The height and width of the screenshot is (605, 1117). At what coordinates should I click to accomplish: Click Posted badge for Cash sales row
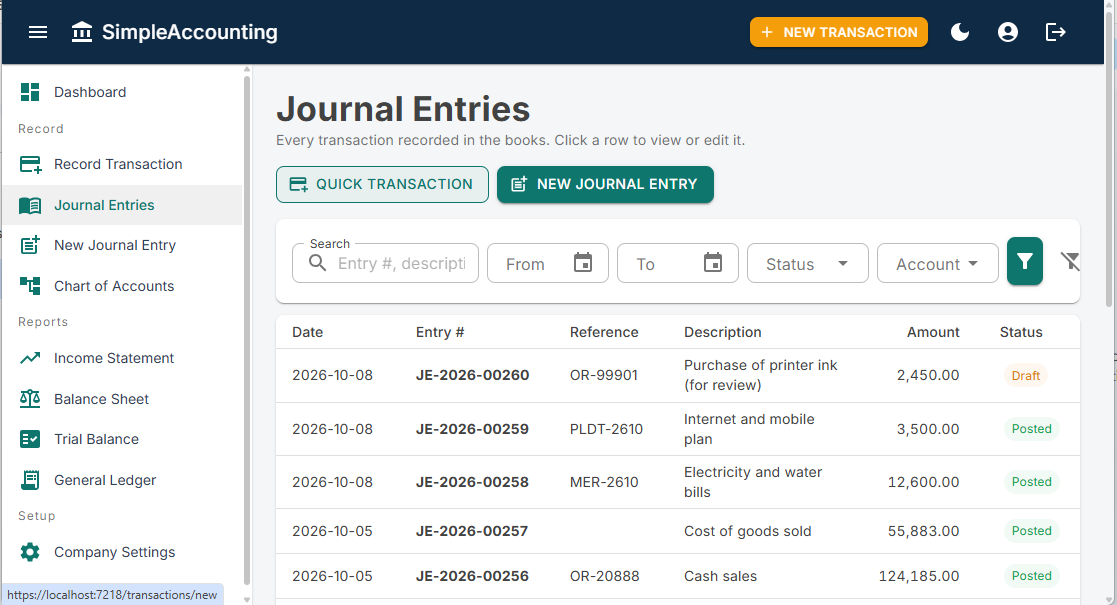click(1032, 576)
